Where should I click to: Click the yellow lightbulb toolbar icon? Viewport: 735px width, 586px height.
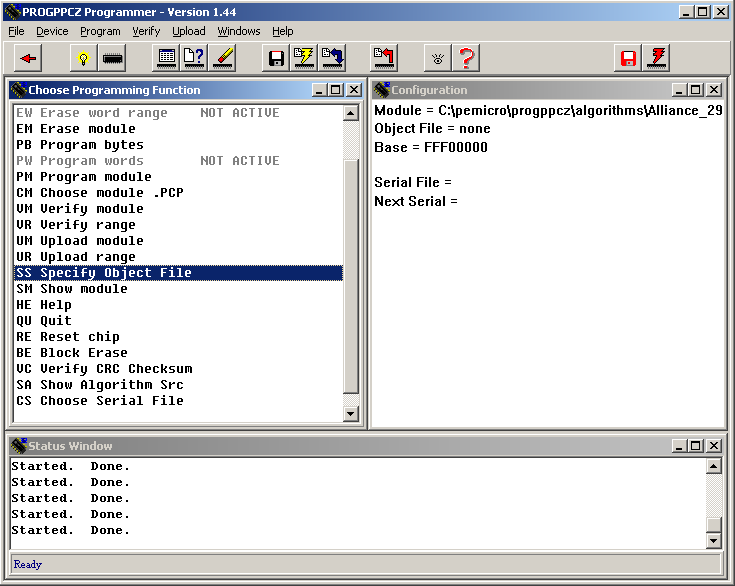click(83, 58)
